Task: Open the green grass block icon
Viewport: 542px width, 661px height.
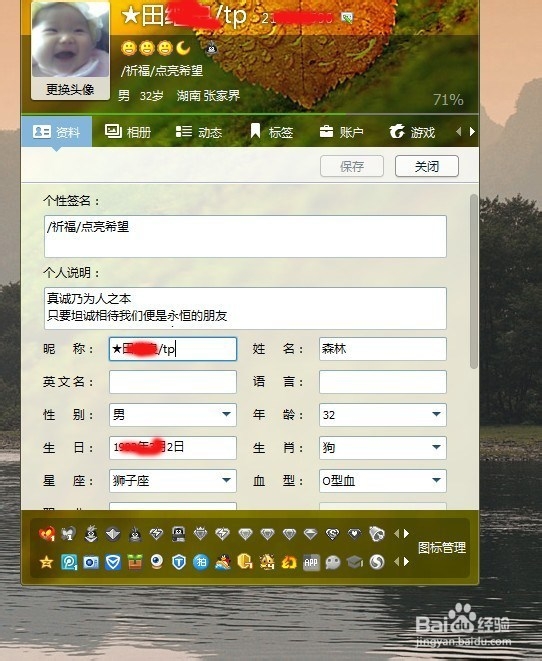Action: coord(135,562)
